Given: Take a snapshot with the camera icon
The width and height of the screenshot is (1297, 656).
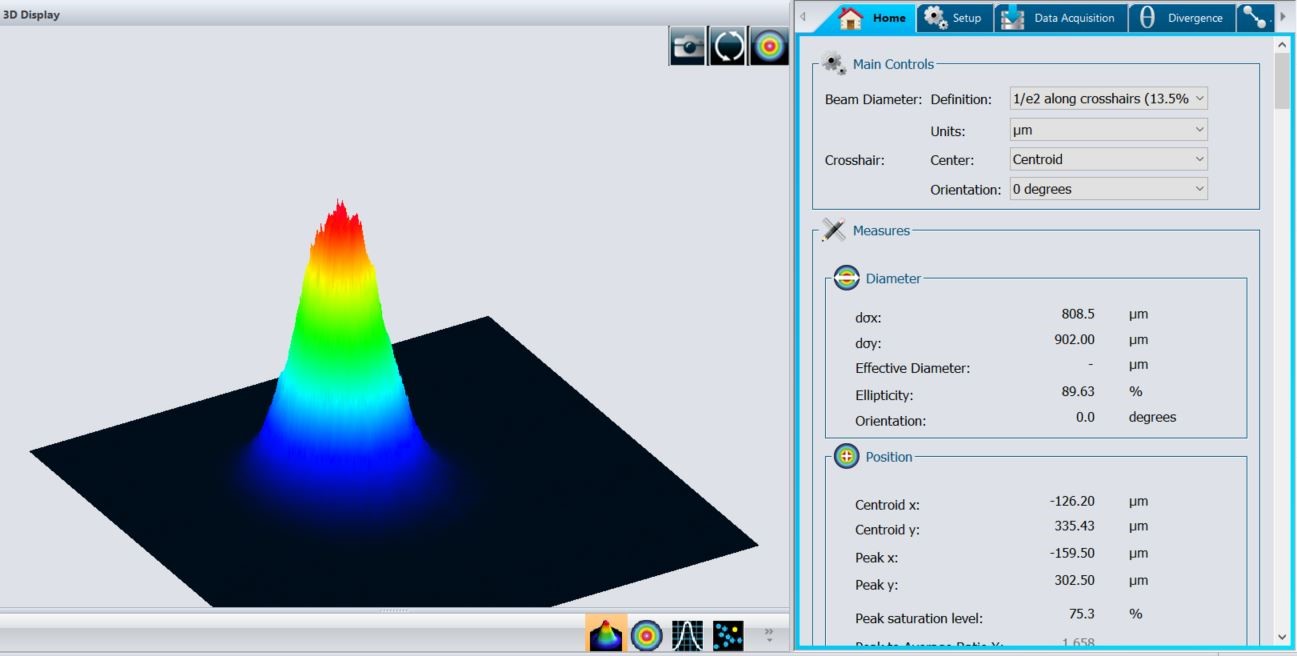Looking at the screenshot, I should (x=687, y=45).
